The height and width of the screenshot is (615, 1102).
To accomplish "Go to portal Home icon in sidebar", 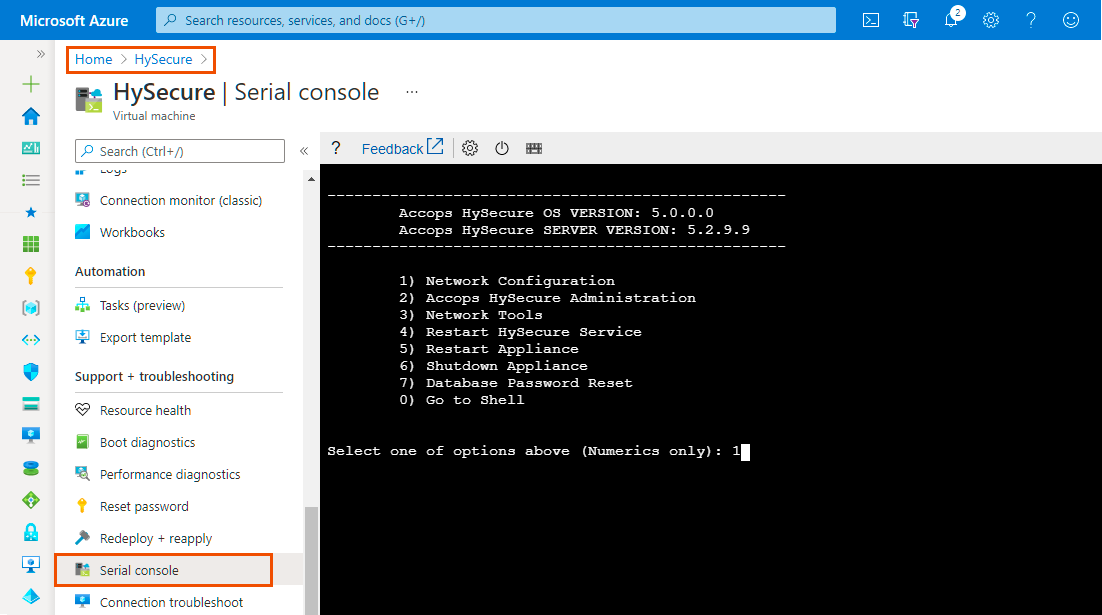I will (x=31, y=116).
